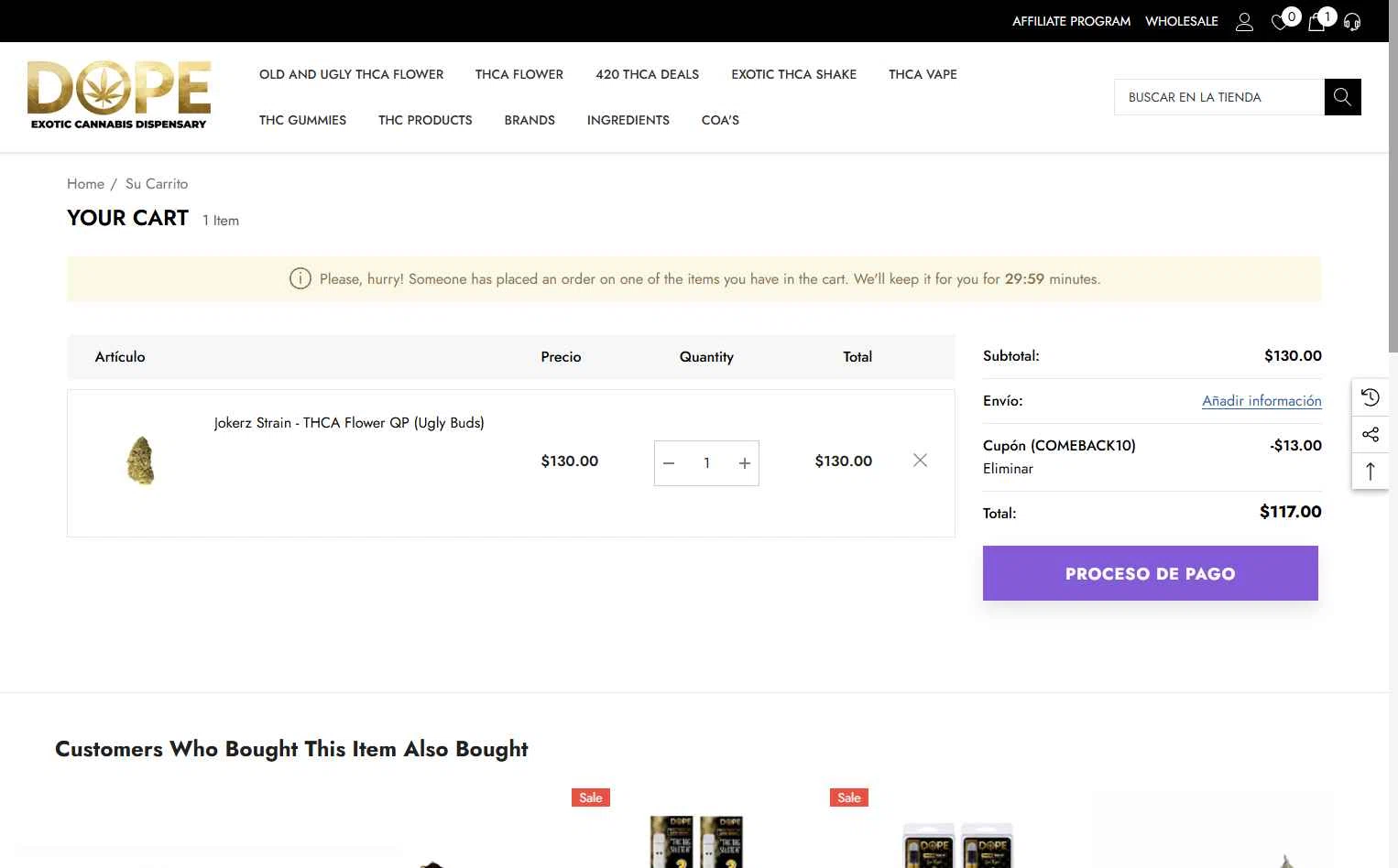Click the quantity input field showing 1
The image size is (1398, 868).
point(706,463)
